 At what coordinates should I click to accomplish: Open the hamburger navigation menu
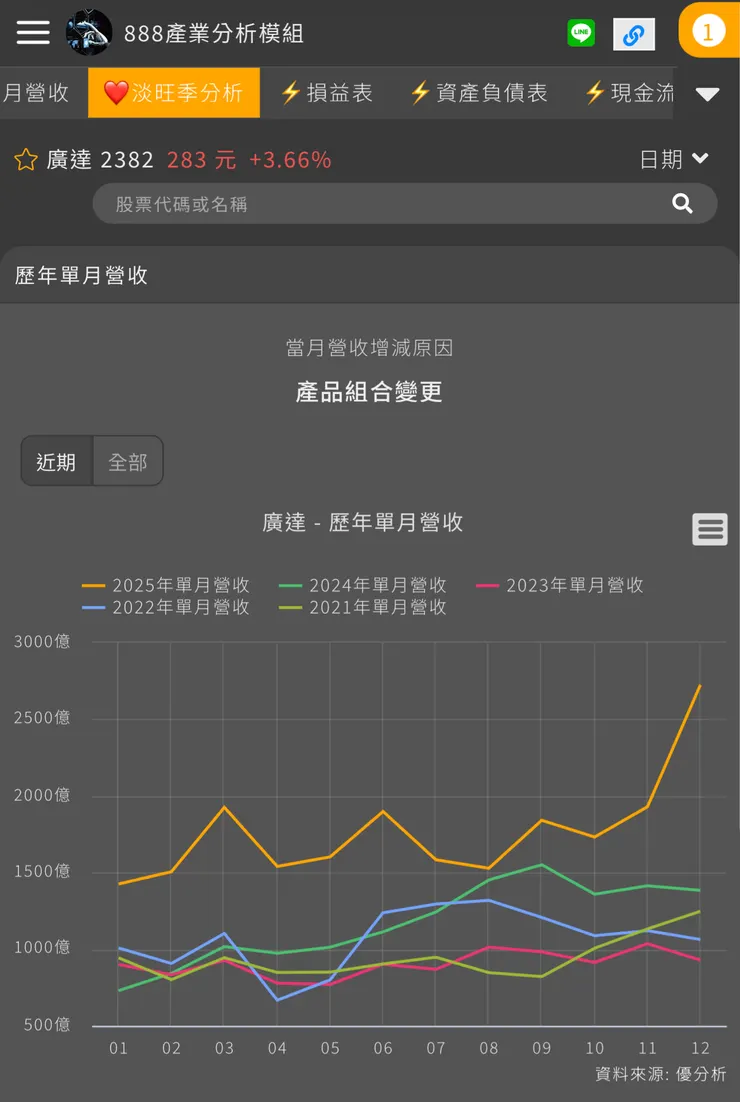coord(33,32)
